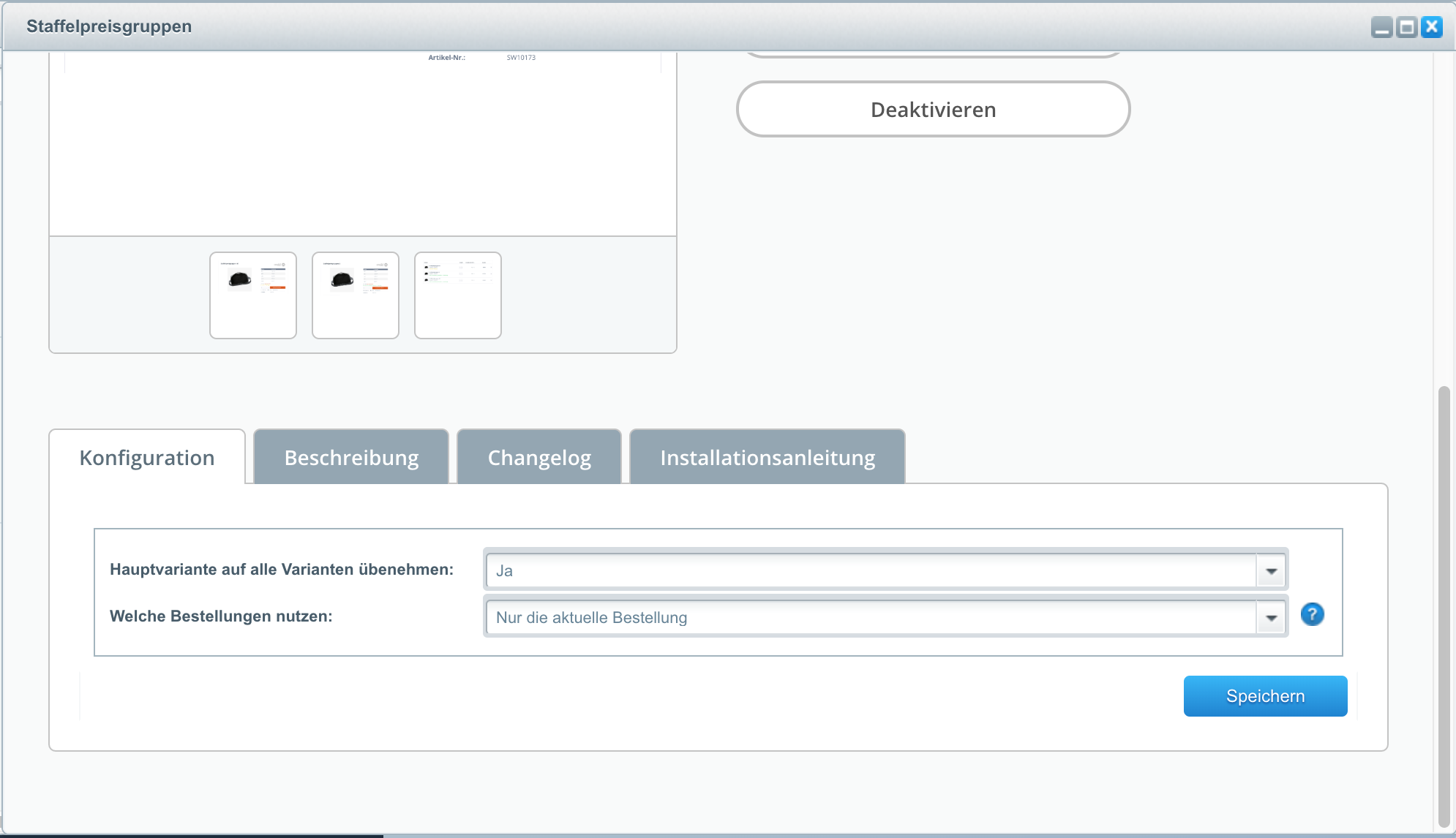The width and height of the screenshot is (1456, 838).
Task: Click the blue help question mark icon
Action: tap(1312, 614)
